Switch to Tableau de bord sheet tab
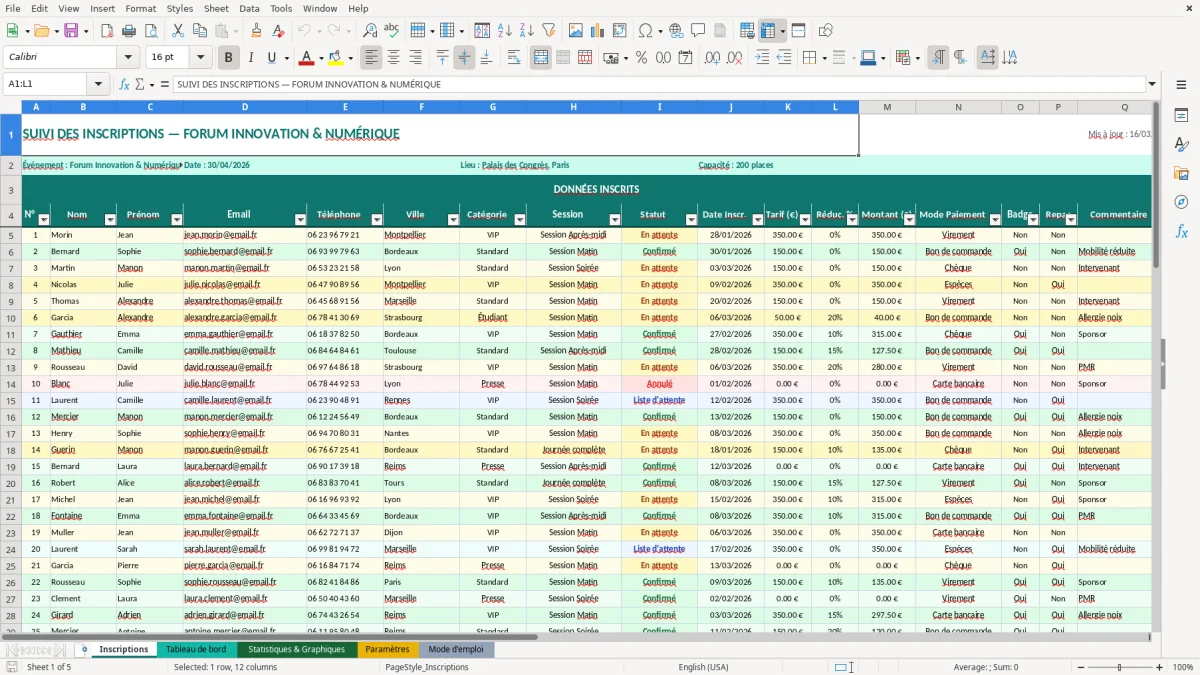This screenshot has height=675, width=1200. point(196,650)
